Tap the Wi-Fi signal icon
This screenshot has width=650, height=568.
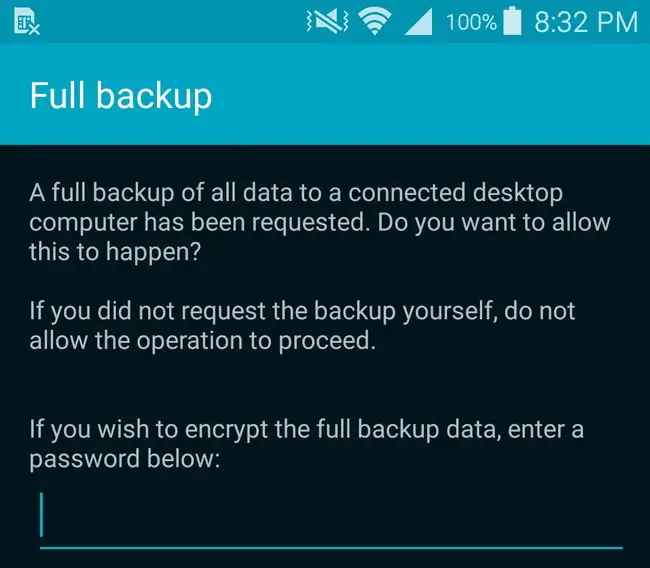click(375, 22)
